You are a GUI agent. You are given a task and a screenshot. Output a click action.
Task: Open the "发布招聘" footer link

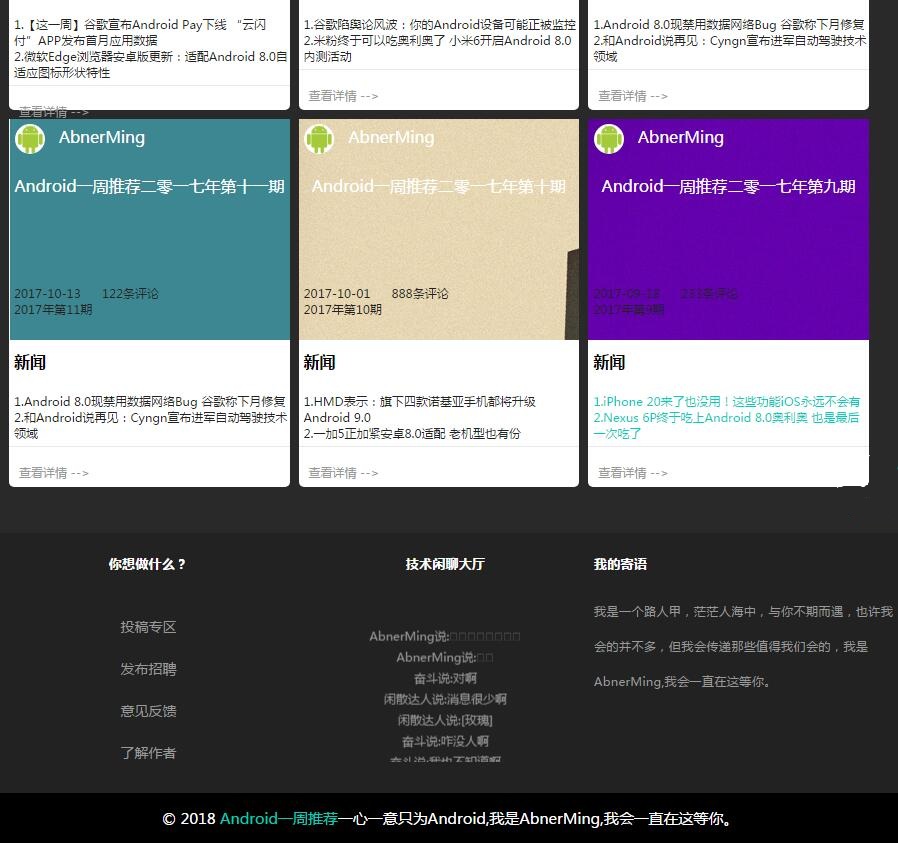tap(148, 669)
